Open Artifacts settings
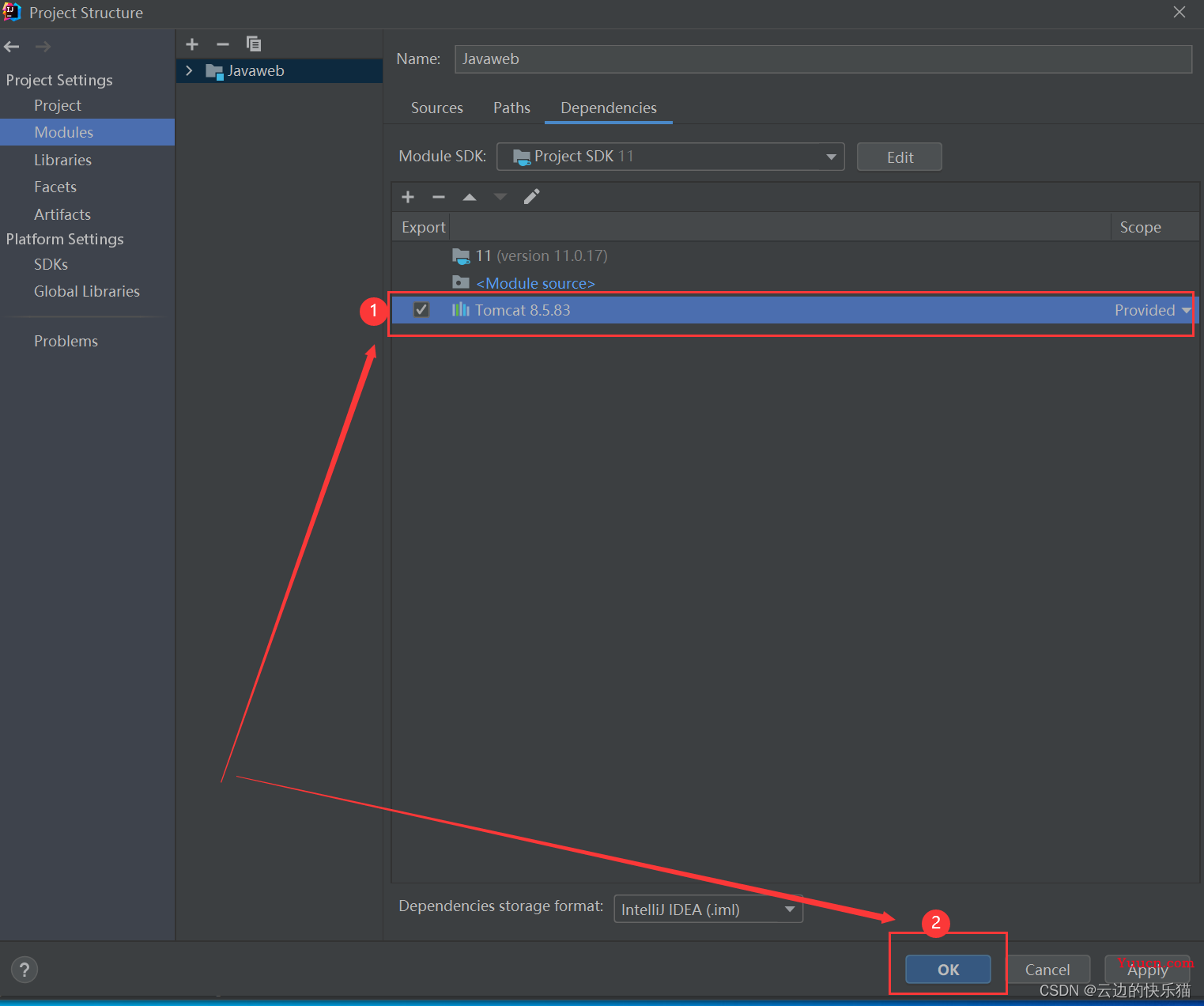Image resolution: width=1204 pixels, height=1006 pixels. click(62, 214)
